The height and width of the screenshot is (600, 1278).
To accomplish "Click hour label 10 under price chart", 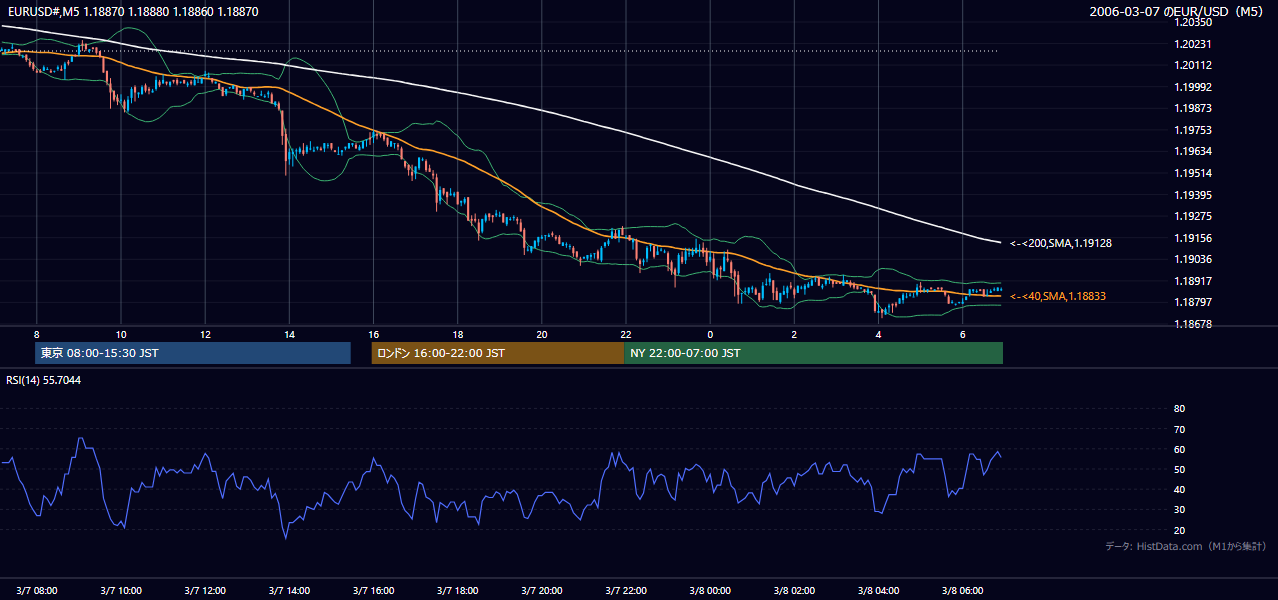I will tap(120, 334).
